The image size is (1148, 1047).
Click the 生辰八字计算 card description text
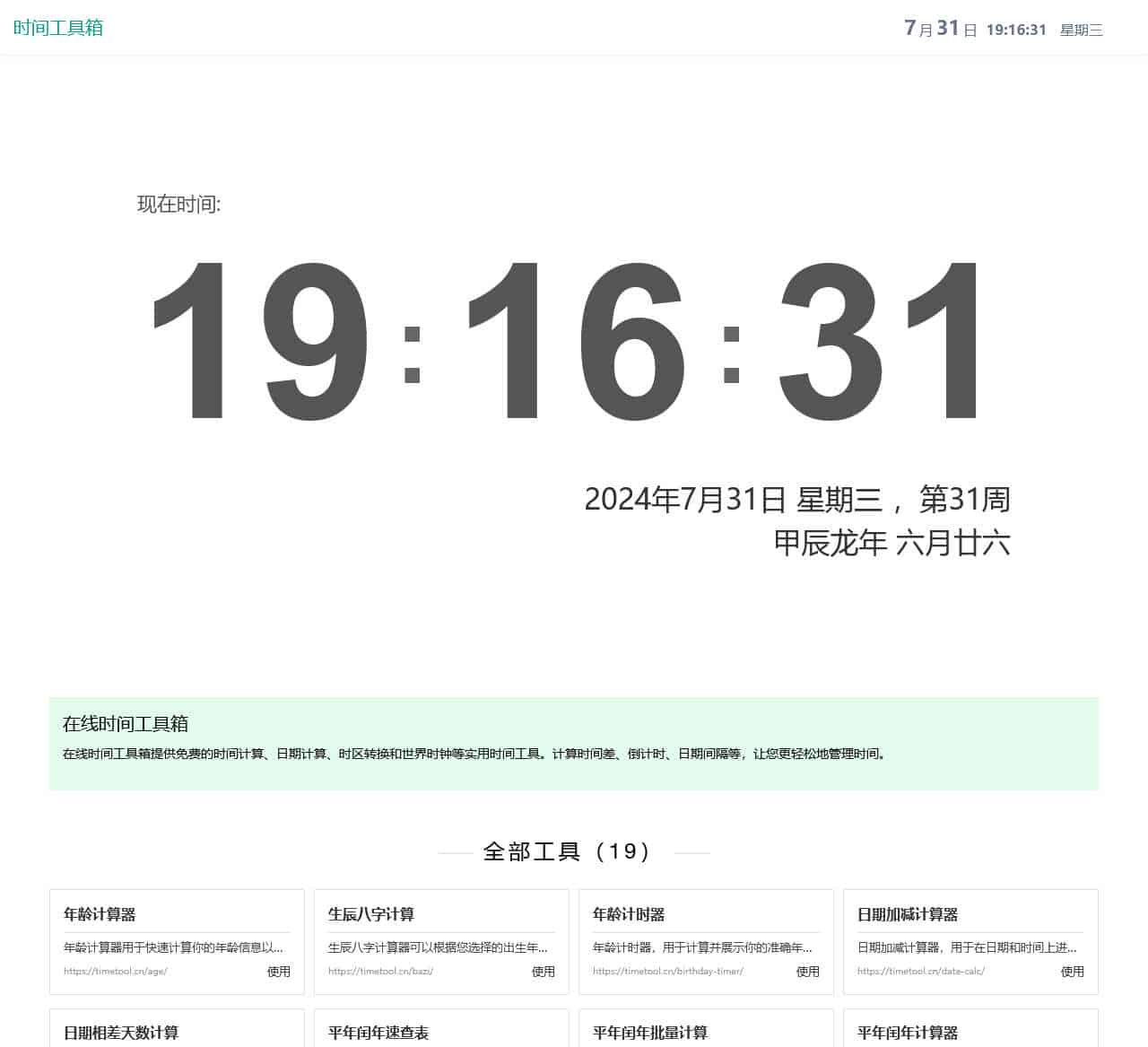[439, 947]
